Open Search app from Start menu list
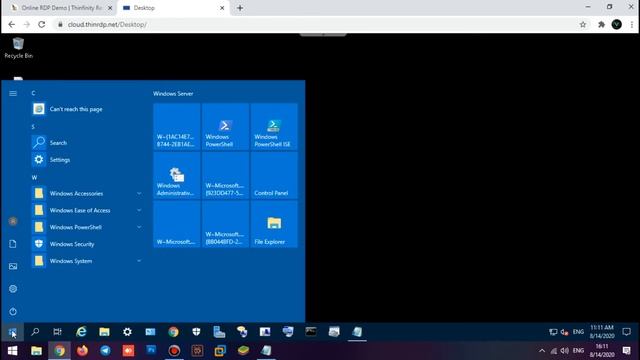Image resolution: width=640 pixels, height=360 pixels. pos(87,142)
